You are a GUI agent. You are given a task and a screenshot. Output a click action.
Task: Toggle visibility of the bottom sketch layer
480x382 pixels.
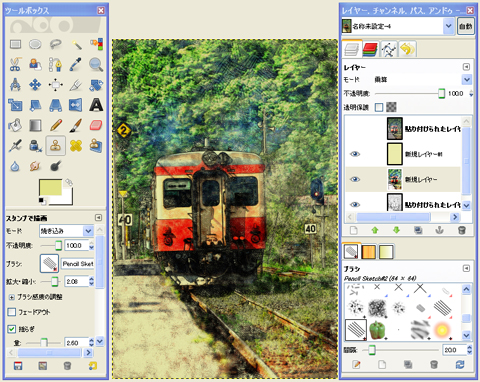355,204
